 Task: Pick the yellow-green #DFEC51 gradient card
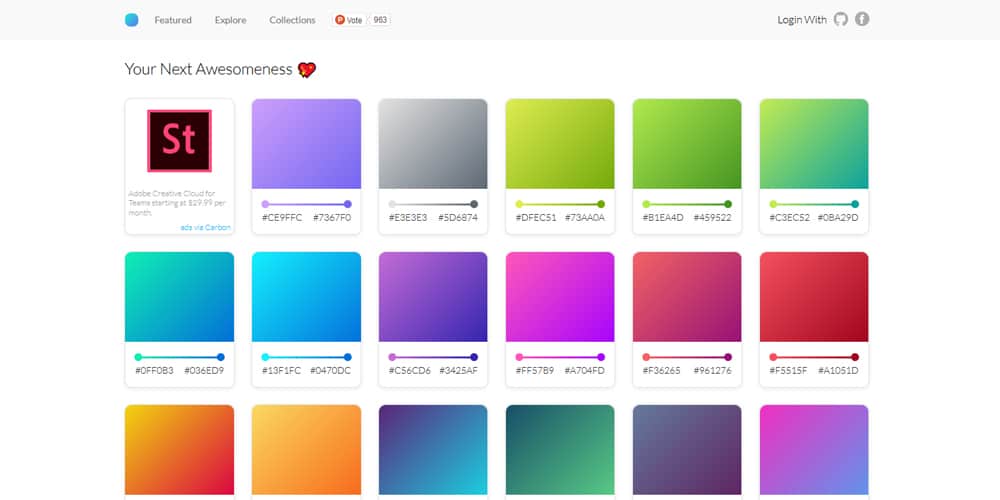[560, 143]
